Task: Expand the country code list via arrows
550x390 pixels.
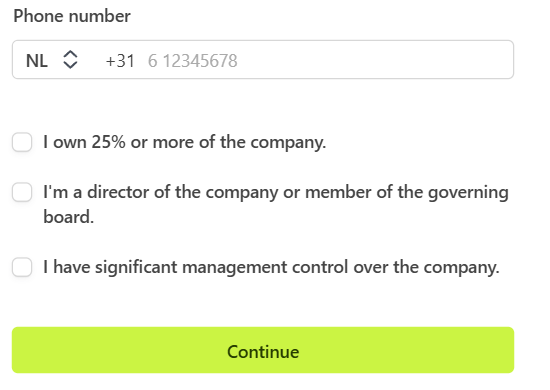Action: 70,60
